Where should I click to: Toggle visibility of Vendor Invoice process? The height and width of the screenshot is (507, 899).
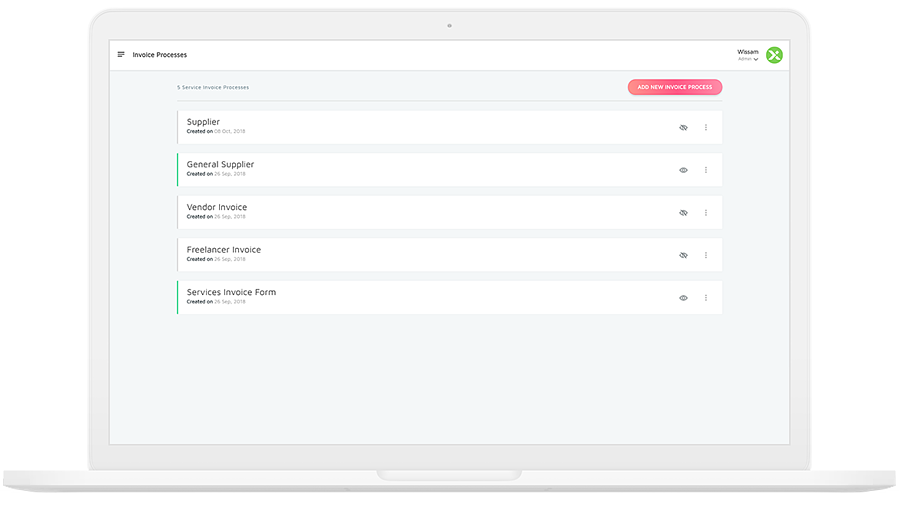point(684,213)
